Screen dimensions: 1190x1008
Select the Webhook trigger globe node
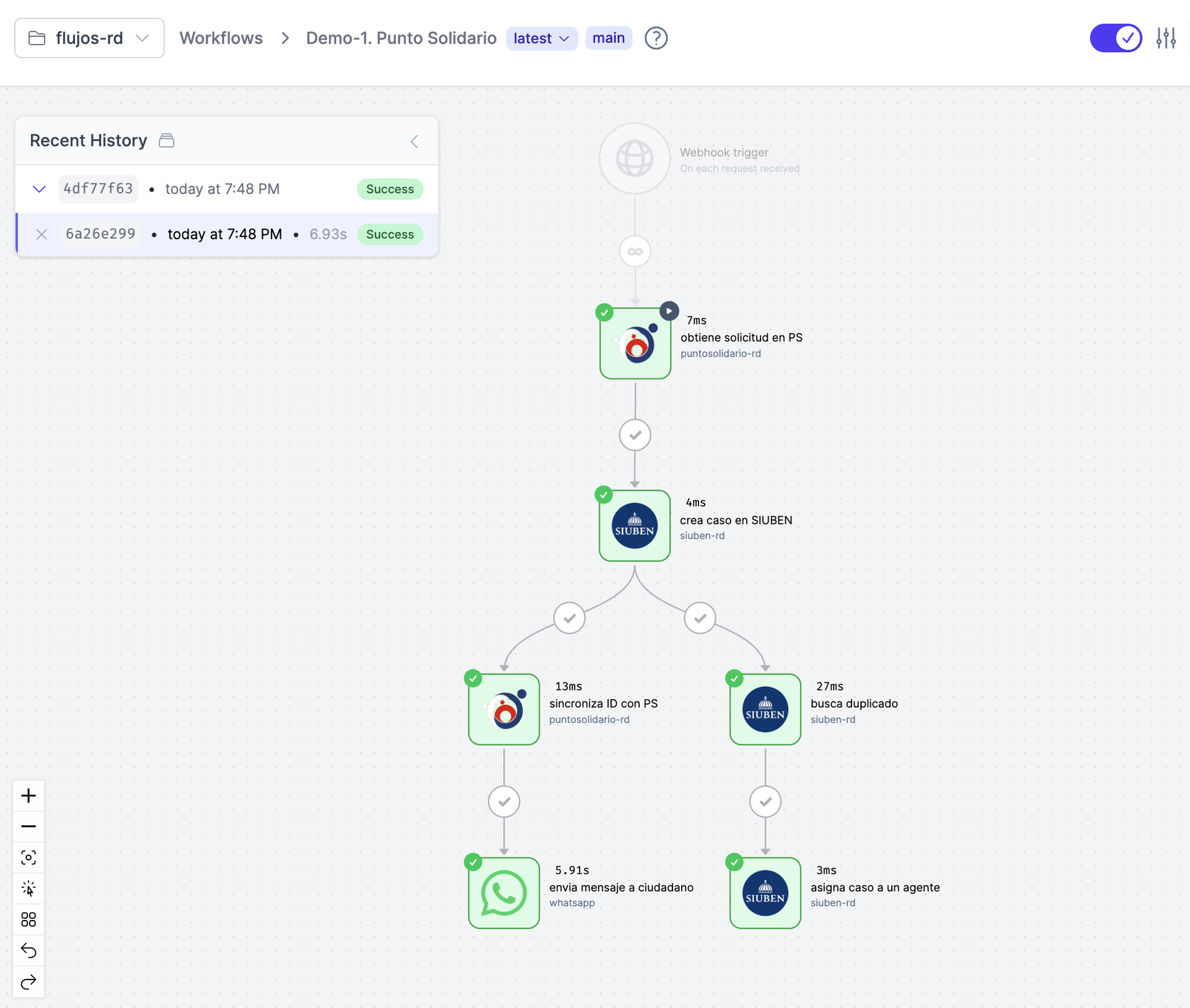(x=635, y=159)
